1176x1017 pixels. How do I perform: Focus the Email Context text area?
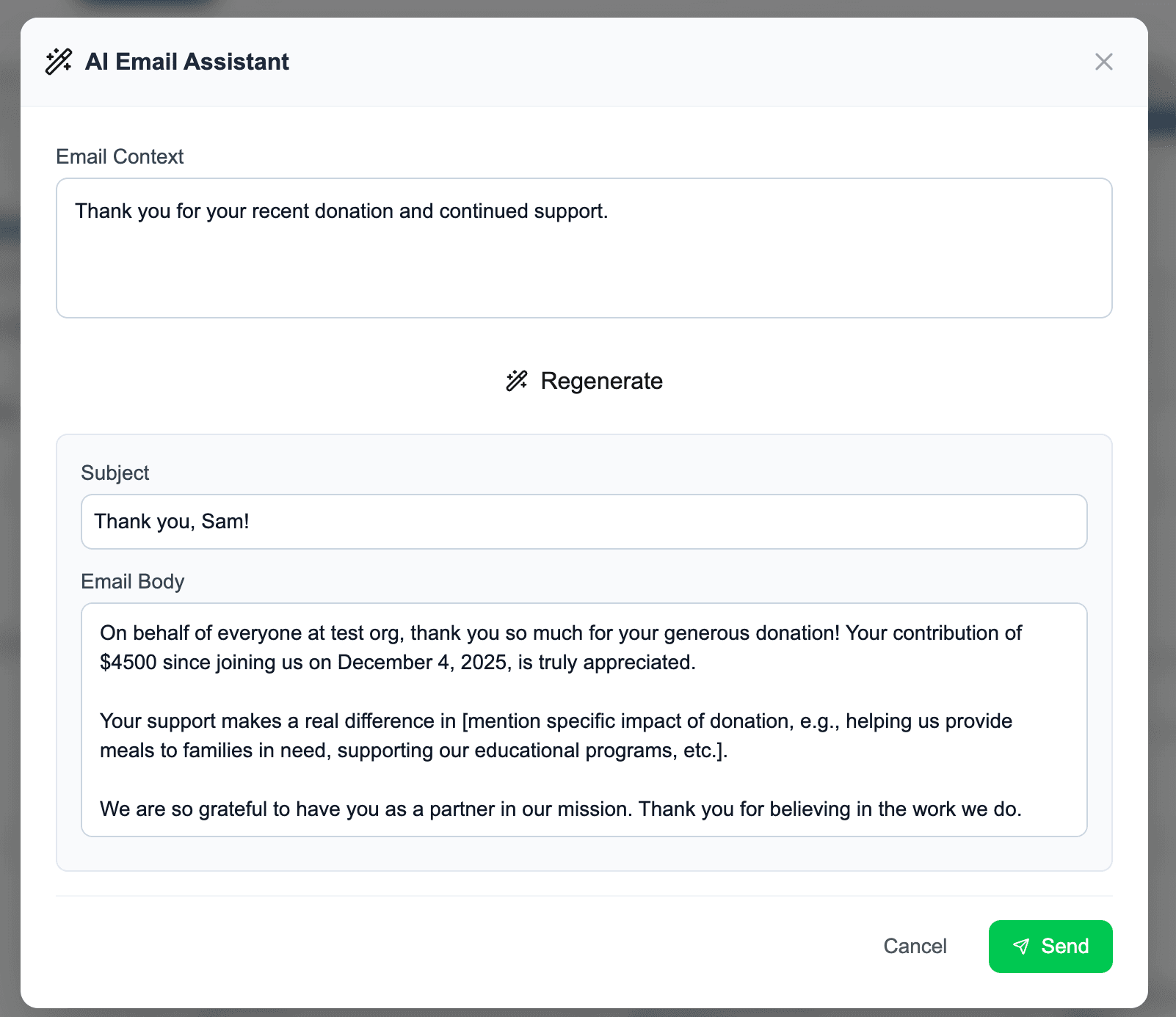click(584, 264)
